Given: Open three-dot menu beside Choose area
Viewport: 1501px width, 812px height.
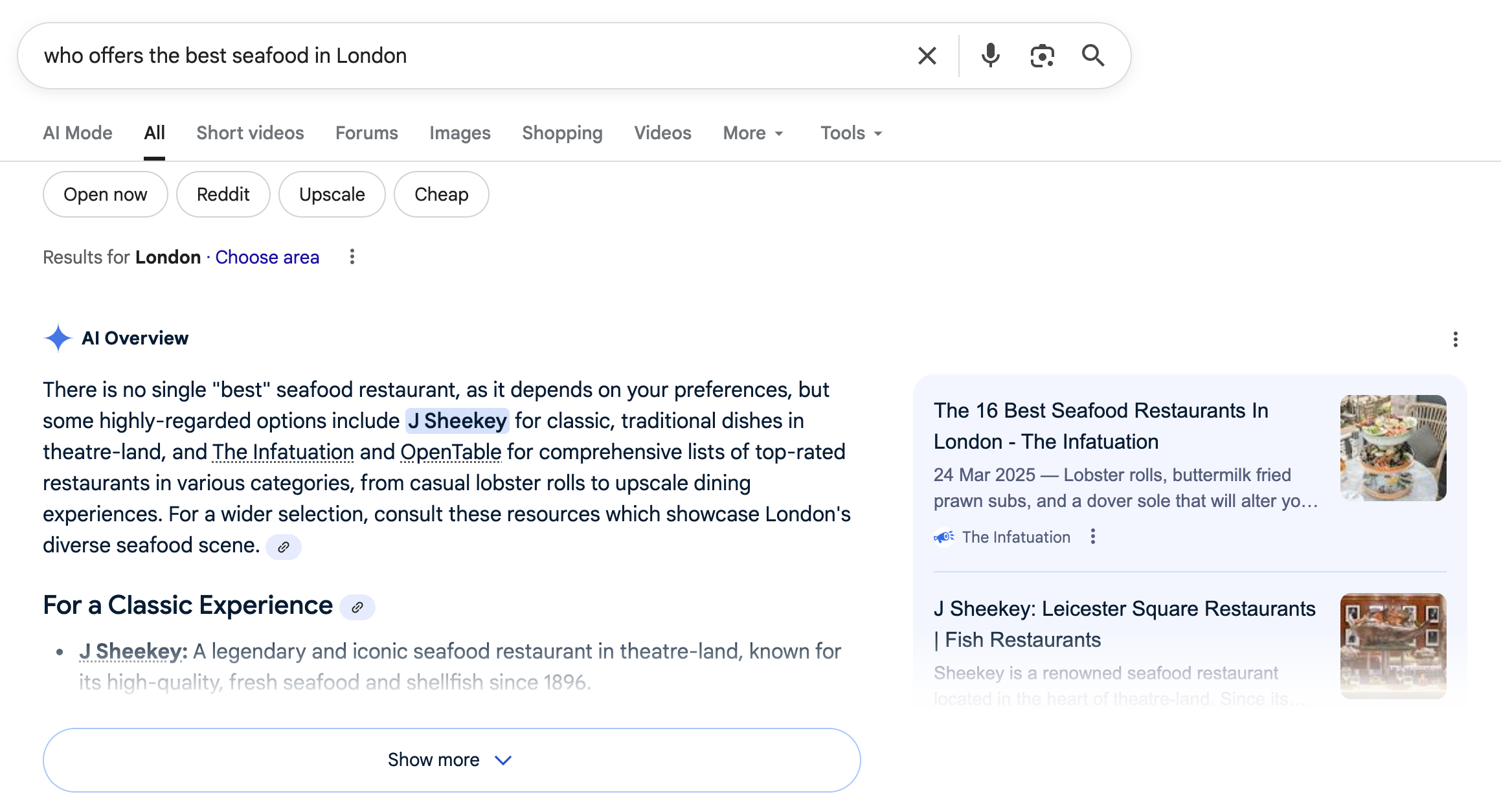Looking at the screenshot, I should [352, 257].
